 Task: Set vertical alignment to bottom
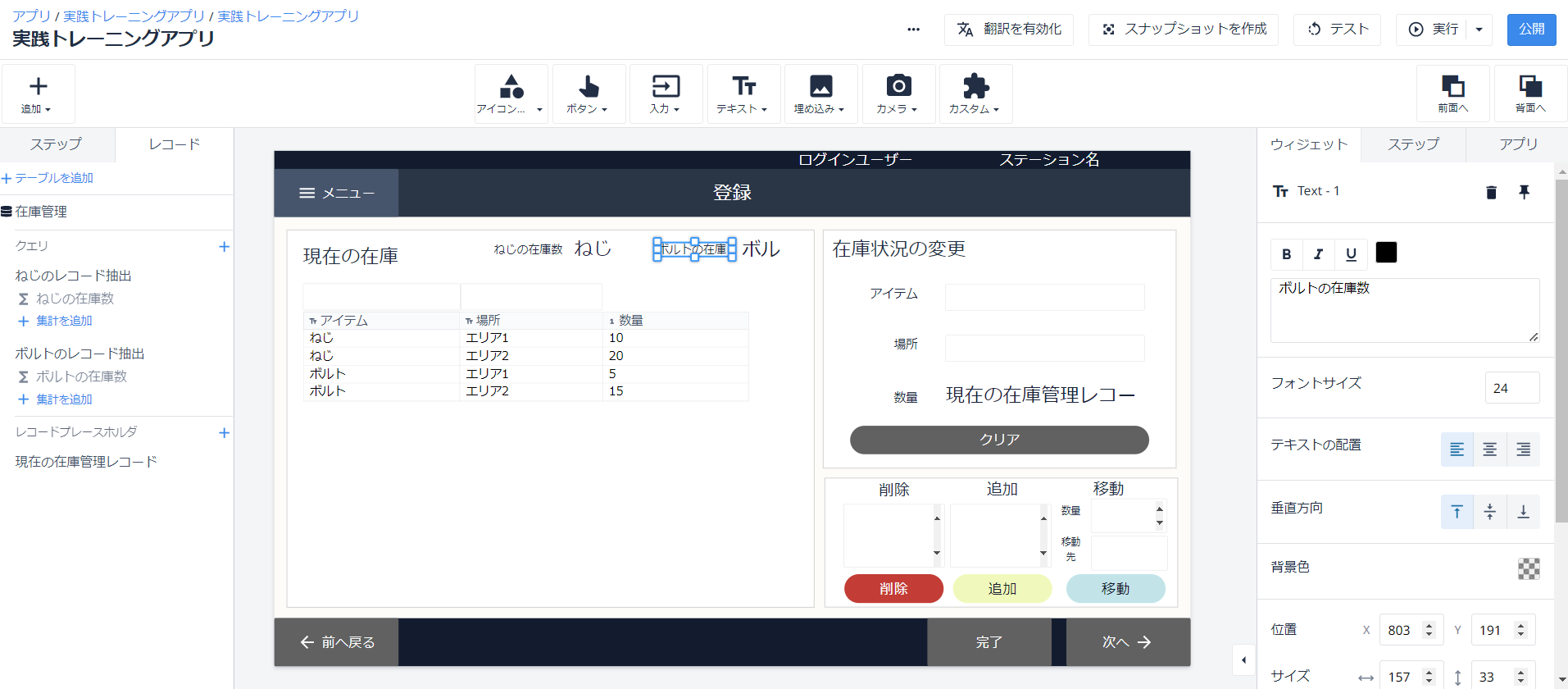click(1523, 512)
